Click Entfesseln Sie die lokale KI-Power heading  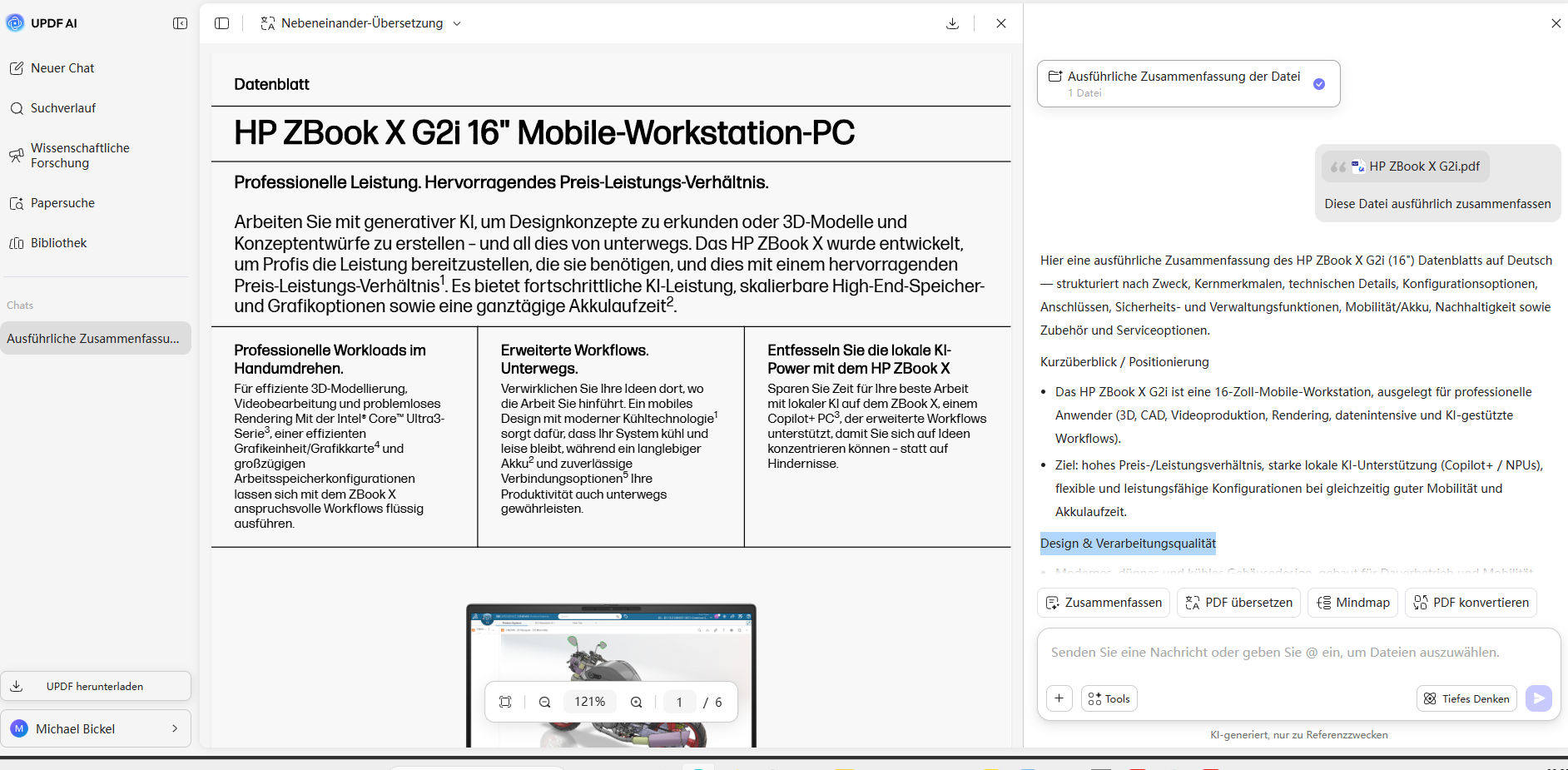pos(859,360)
